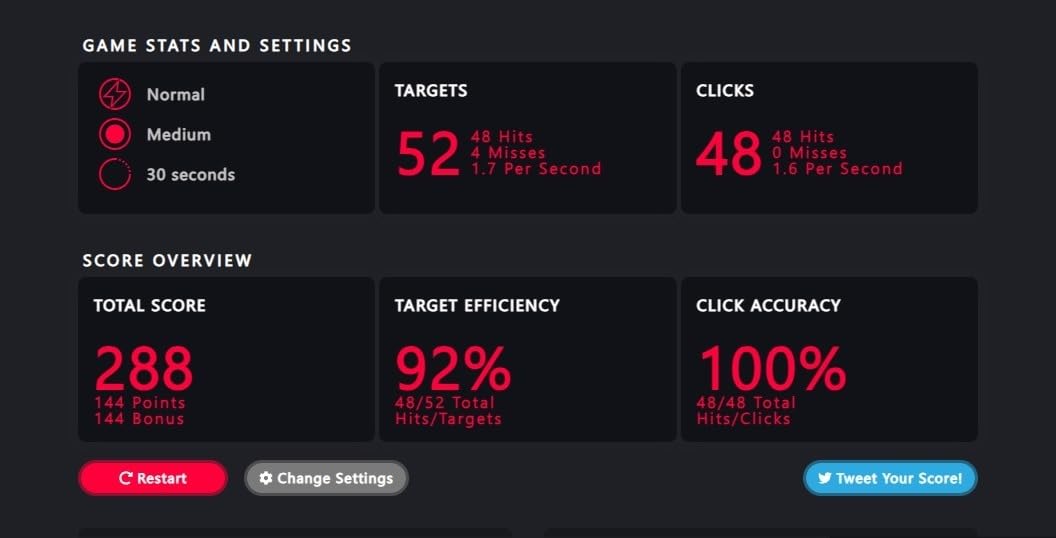This screenshot has width=1056, height=538.
Task: Click the 144 Bonus text
Action: [140, 418]
